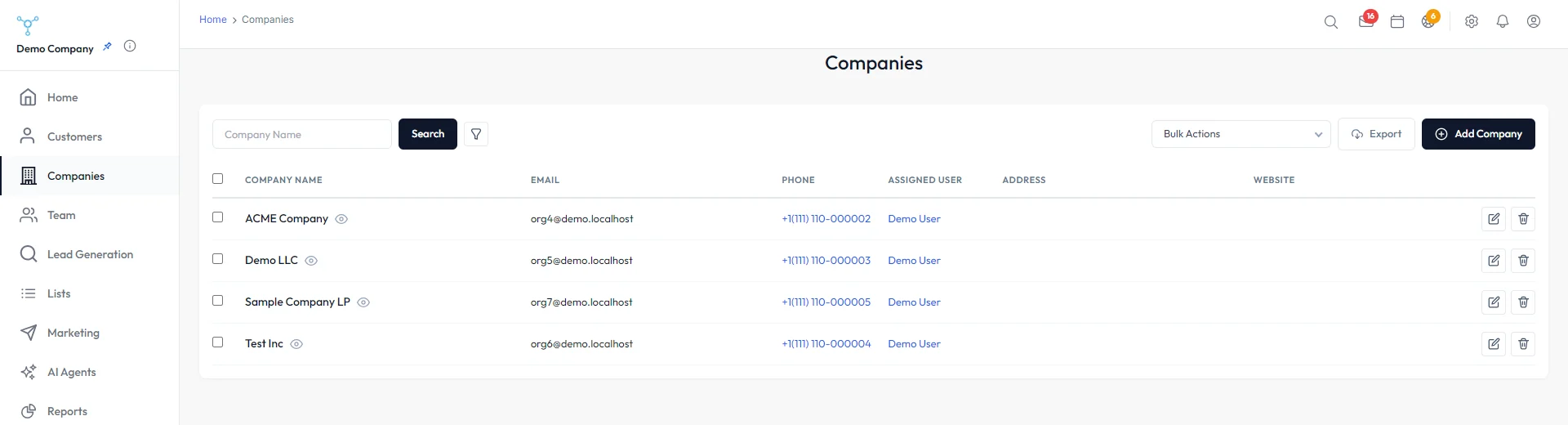This screenshot has height=425, width=1568.
Task: Open AI Agents in the sidebar
Action: 89,372
